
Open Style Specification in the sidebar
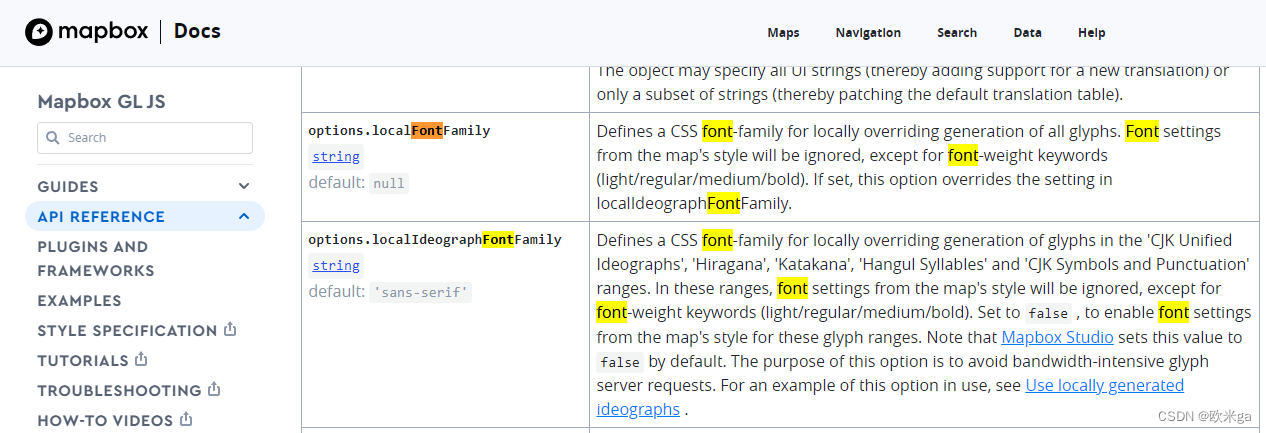(x=127, y=331)
